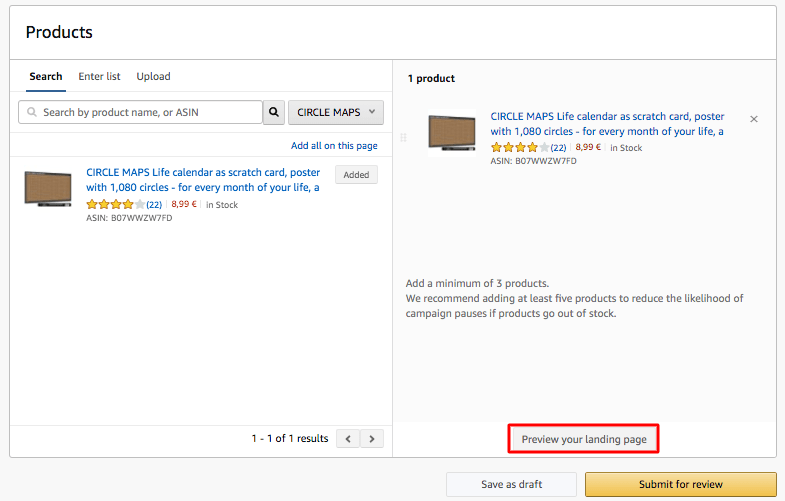This screenshot has width=785, height=501.
Task: Focus the Search by product name field
Action: (x=141, y=112)
